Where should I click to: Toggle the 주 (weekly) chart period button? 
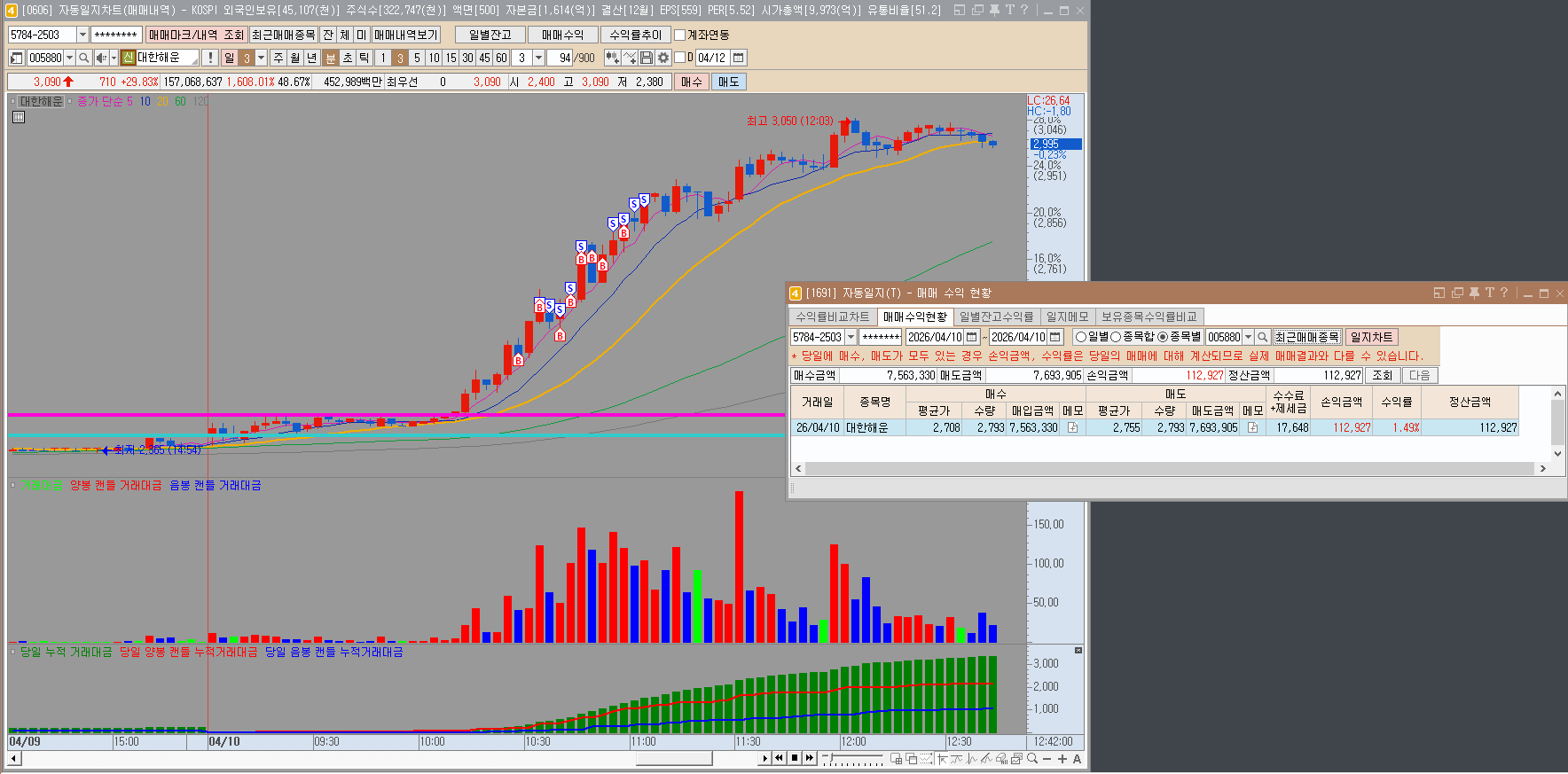278,58
